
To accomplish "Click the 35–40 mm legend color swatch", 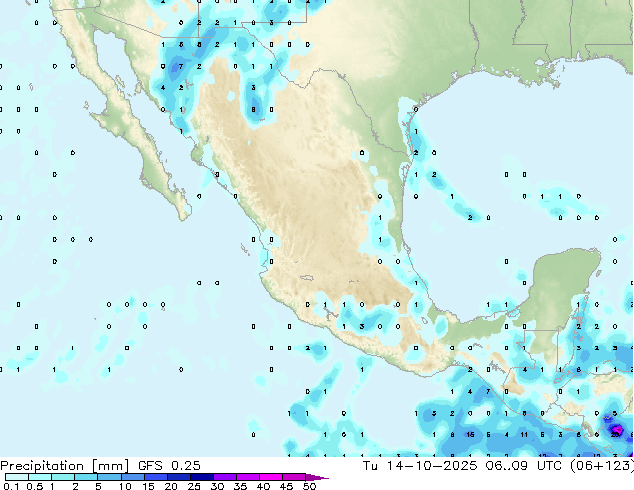I will point(247,477).
